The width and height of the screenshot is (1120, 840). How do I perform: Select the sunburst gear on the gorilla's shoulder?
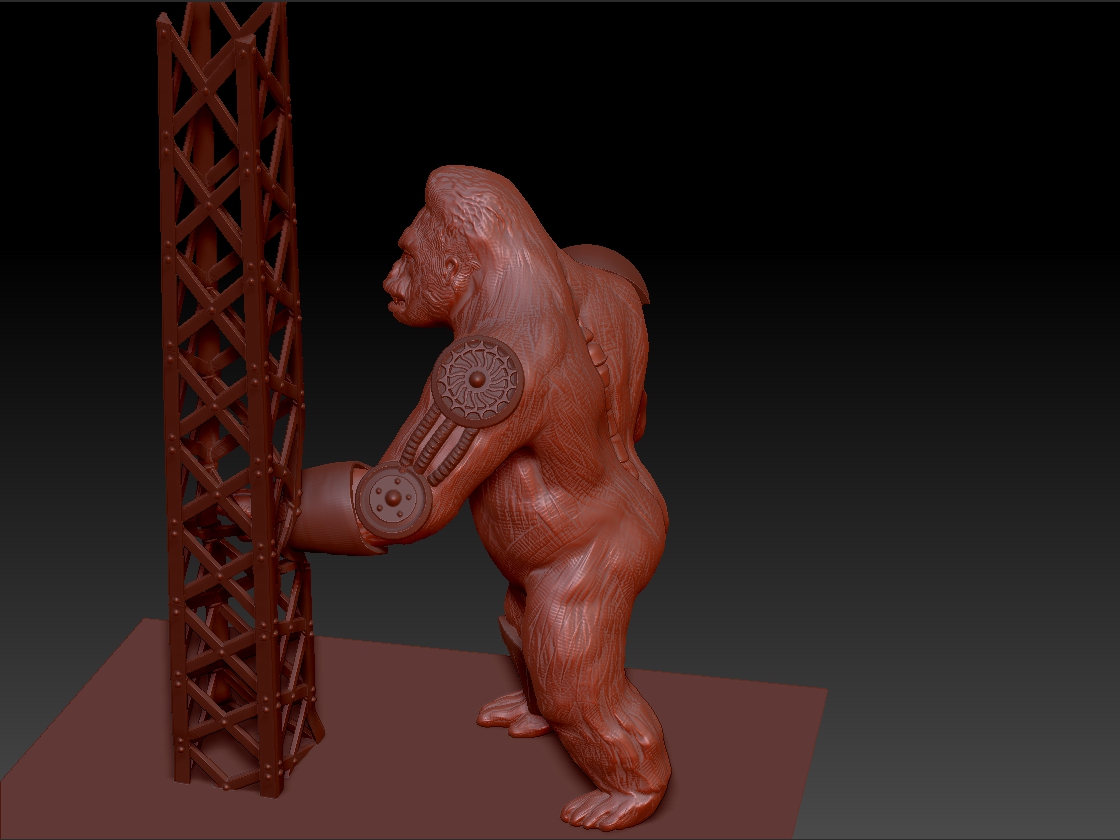pos(478,380)
